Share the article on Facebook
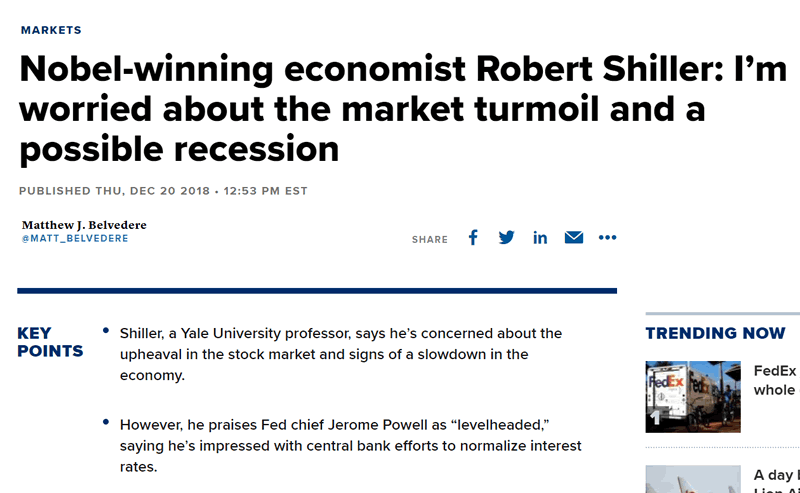 pyautogui.click(x=474, y=238)
